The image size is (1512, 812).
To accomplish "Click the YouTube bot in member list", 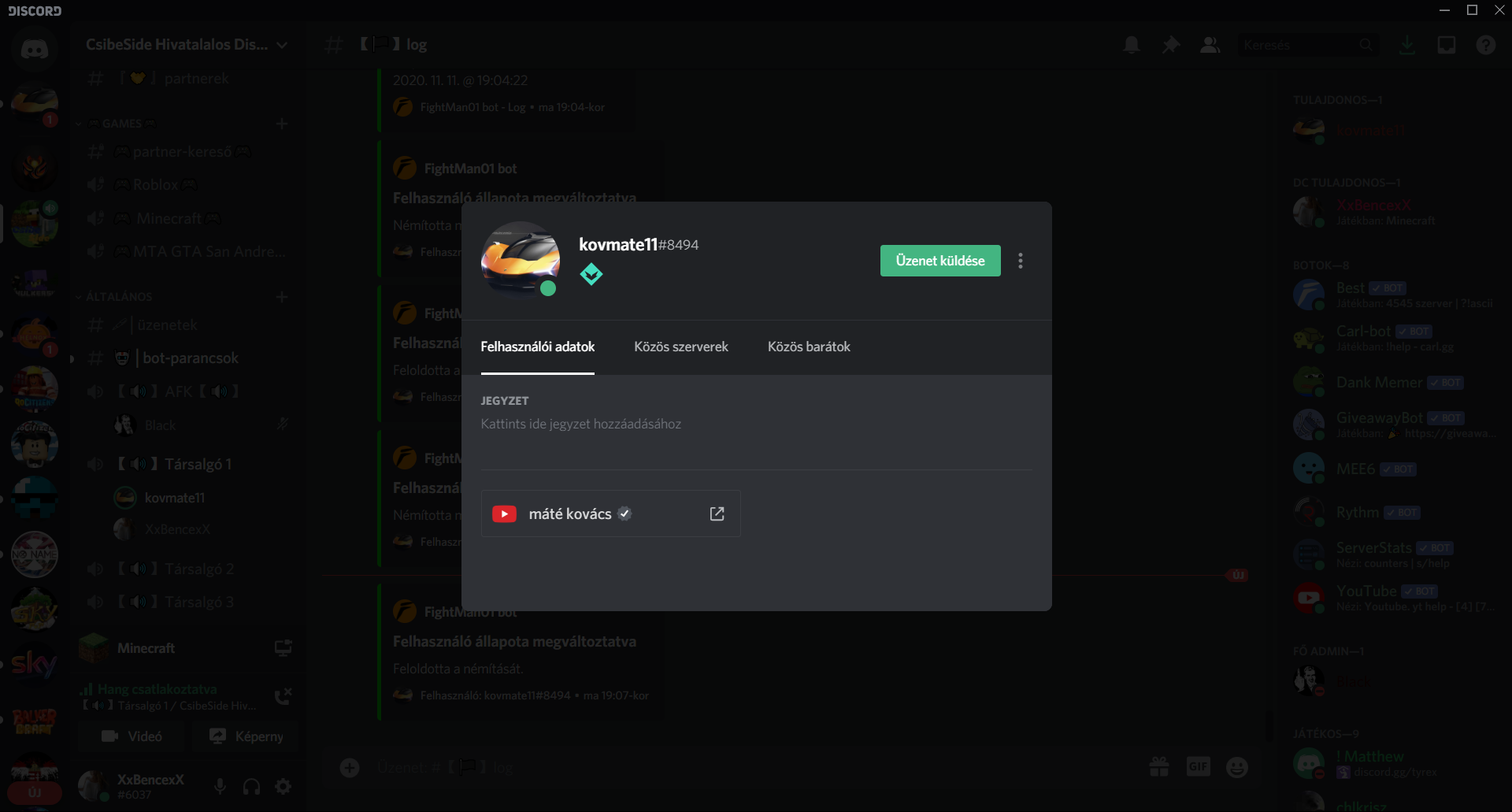I will (x=1395, y=598).
